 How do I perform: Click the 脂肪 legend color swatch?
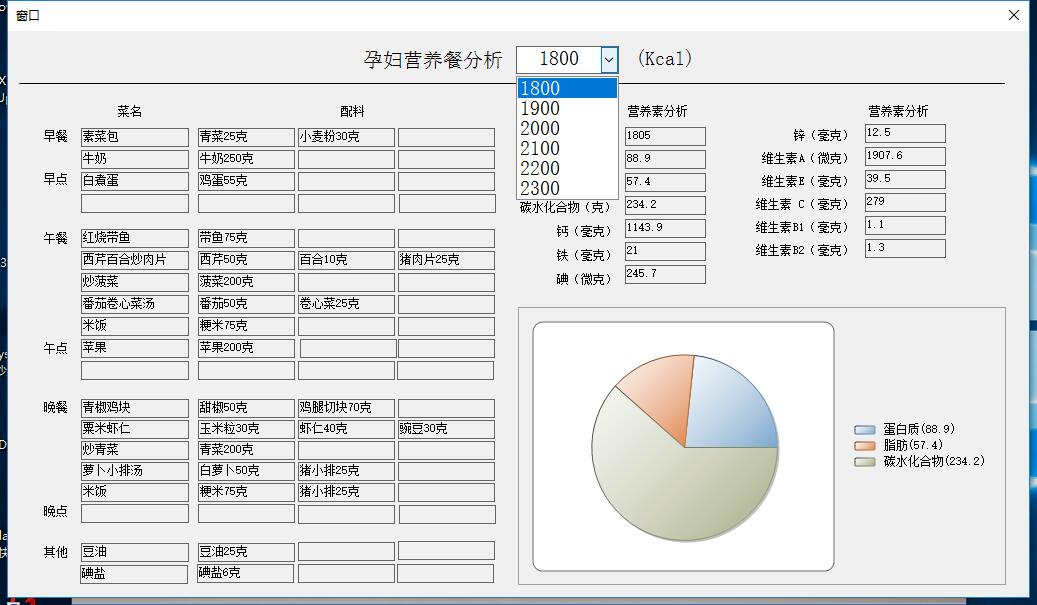(865, 445)
